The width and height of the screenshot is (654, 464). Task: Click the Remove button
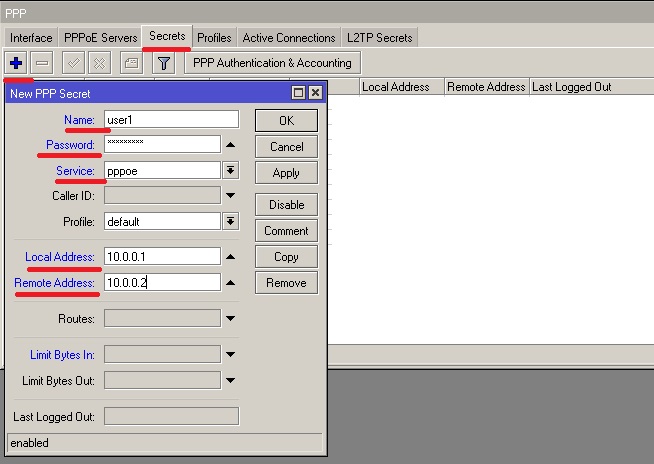click(x=287, y=283)
